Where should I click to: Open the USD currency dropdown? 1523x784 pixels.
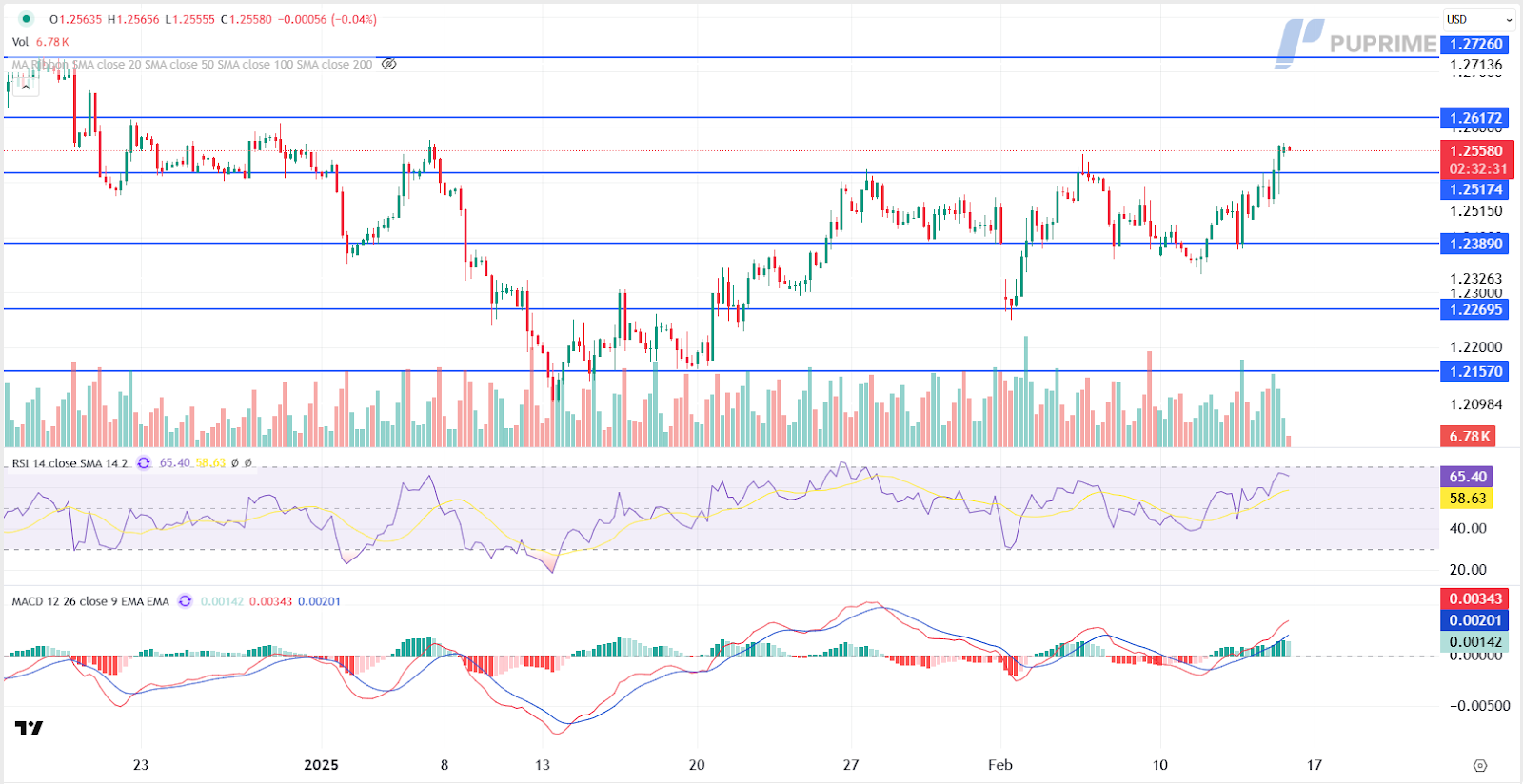tap(1478, 19)
